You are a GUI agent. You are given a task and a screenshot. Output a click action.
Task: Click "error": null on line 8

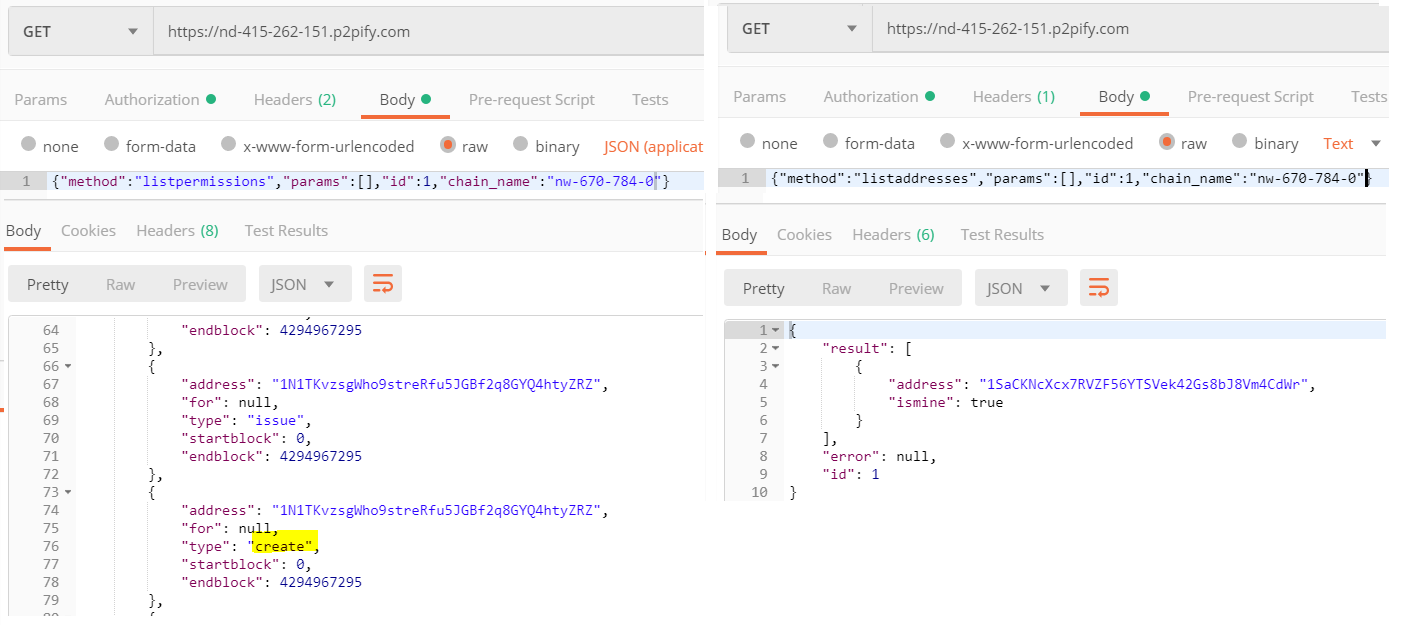coord(878,456)
